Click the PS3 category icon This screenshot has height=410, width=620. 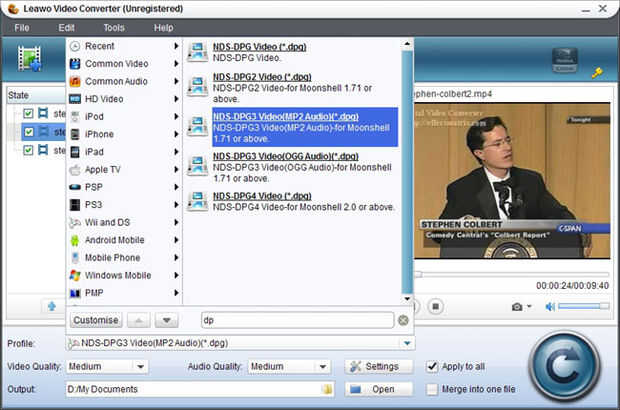pos(75,205)
